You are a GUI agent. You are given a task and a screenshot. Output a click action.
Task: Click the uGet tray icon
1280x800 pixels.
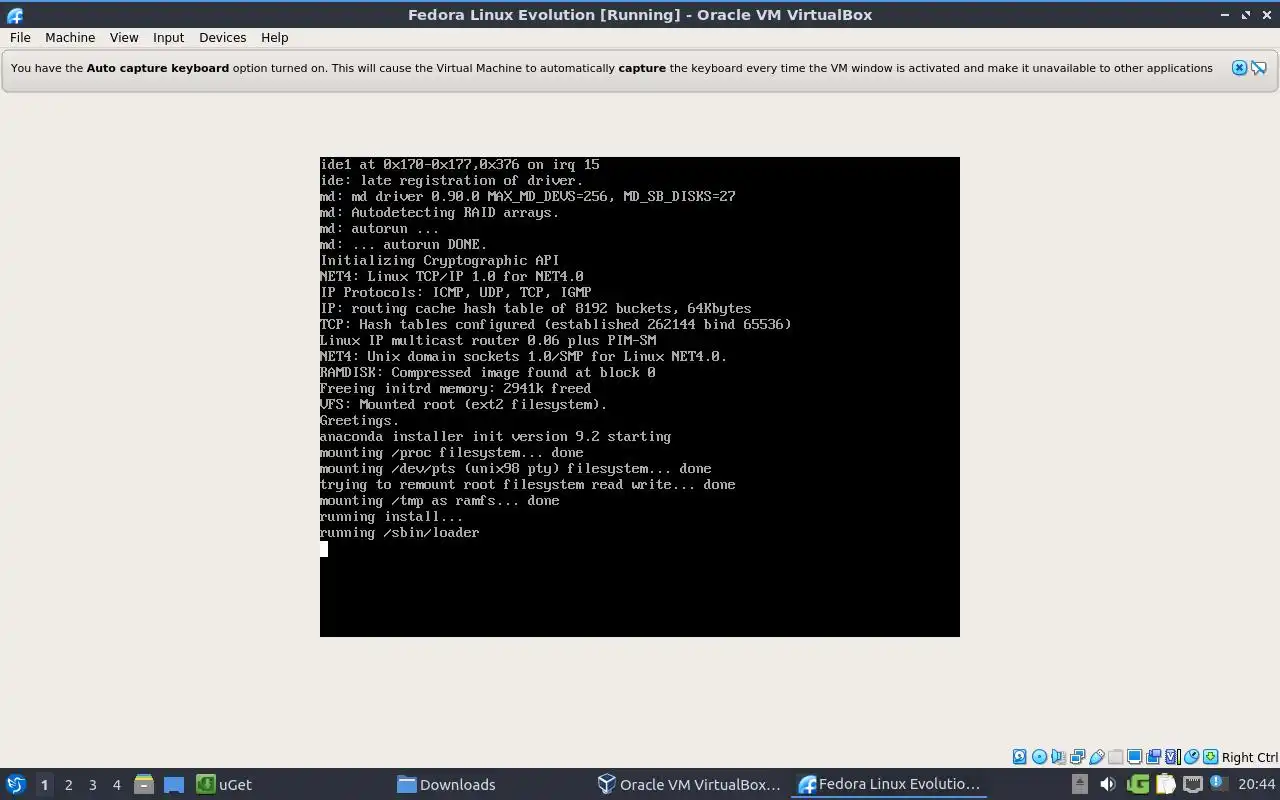[x=1138, y=784]
